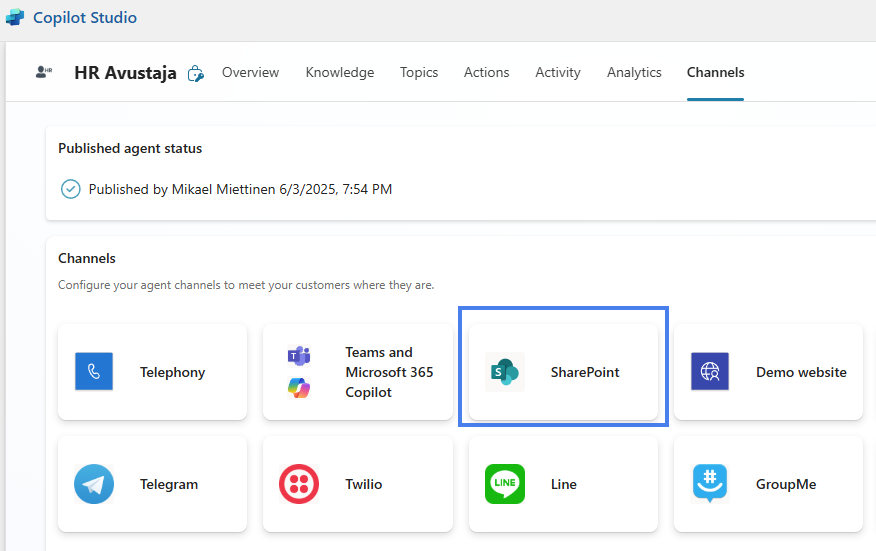876x551 pixels.
Task: Open the Copilot Studio home link
Action: pyautogui.click(x=85, y=18)
